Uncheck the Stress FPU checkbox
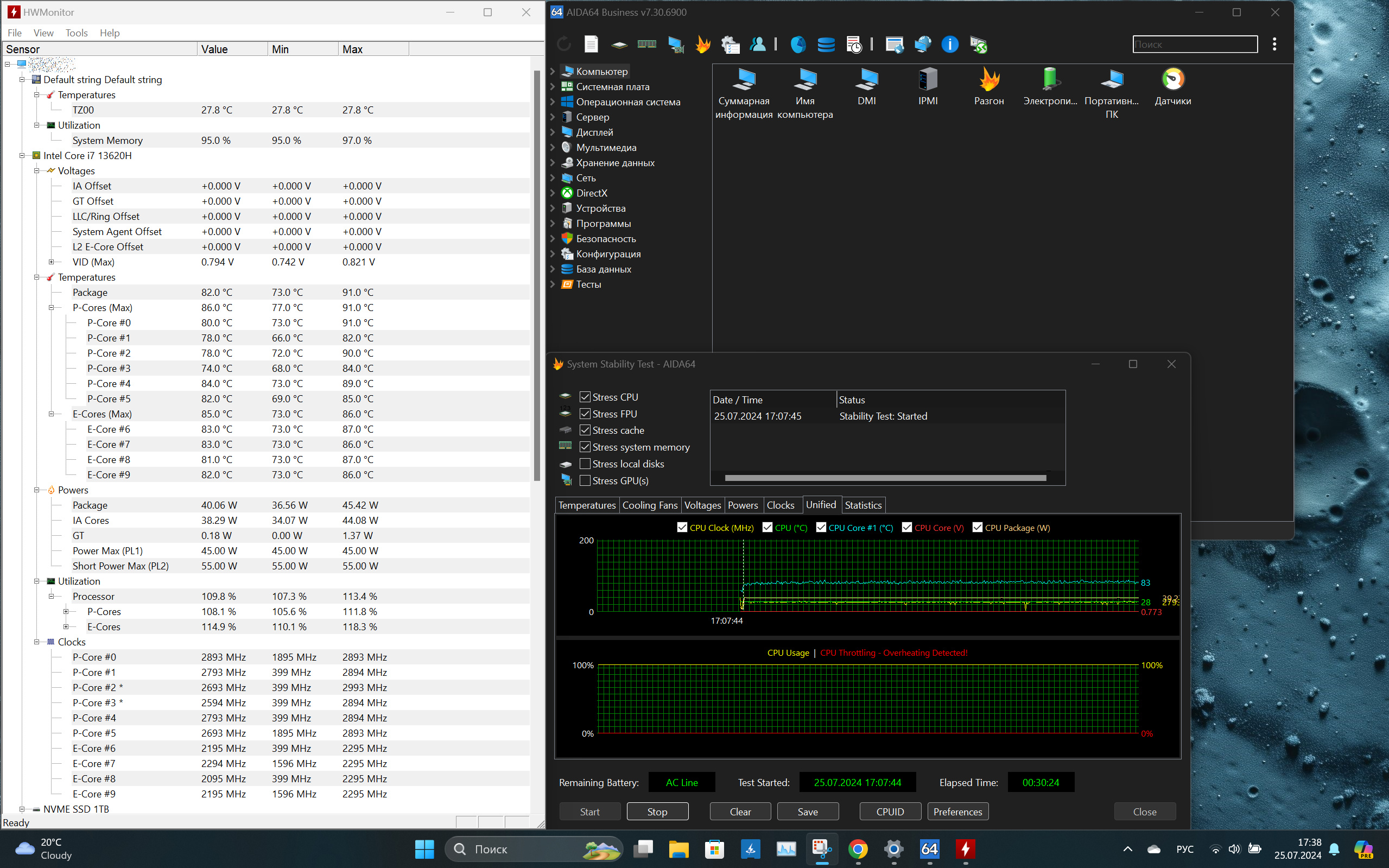This screenshot has height=868, width=1389. 585,414
